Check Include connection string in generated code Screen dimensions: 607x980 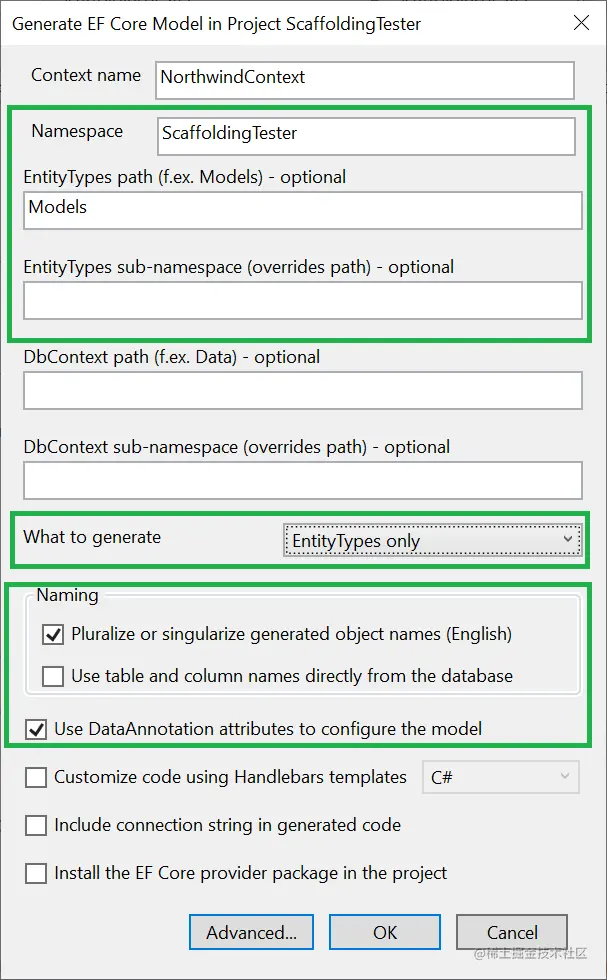pyautogui.click(x=36, y=825)
